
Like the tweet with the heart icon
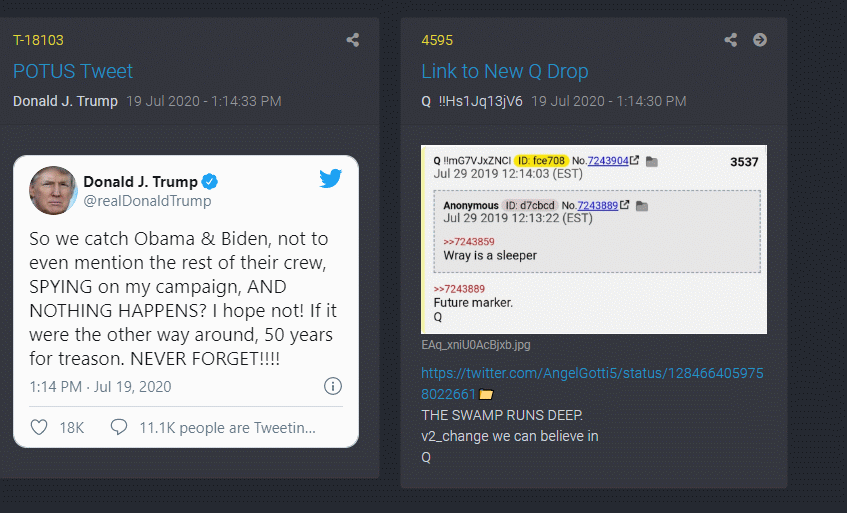pos(39,427)
